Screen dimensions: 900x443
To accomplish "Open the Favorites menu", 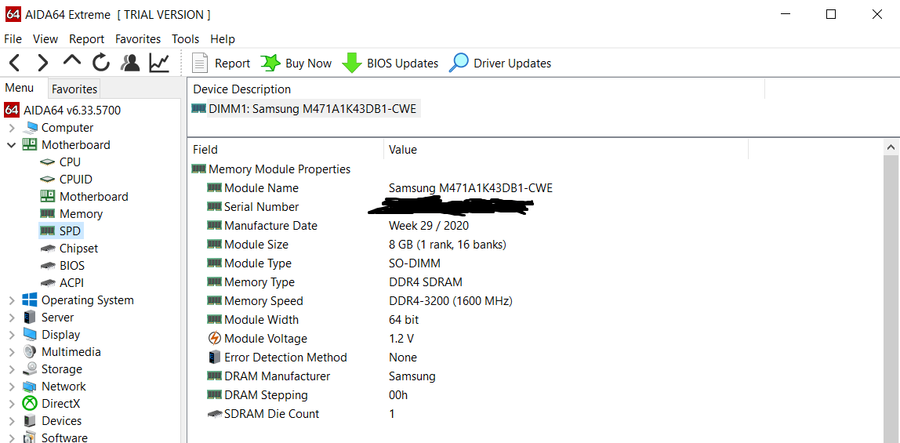I will [138, 39].
